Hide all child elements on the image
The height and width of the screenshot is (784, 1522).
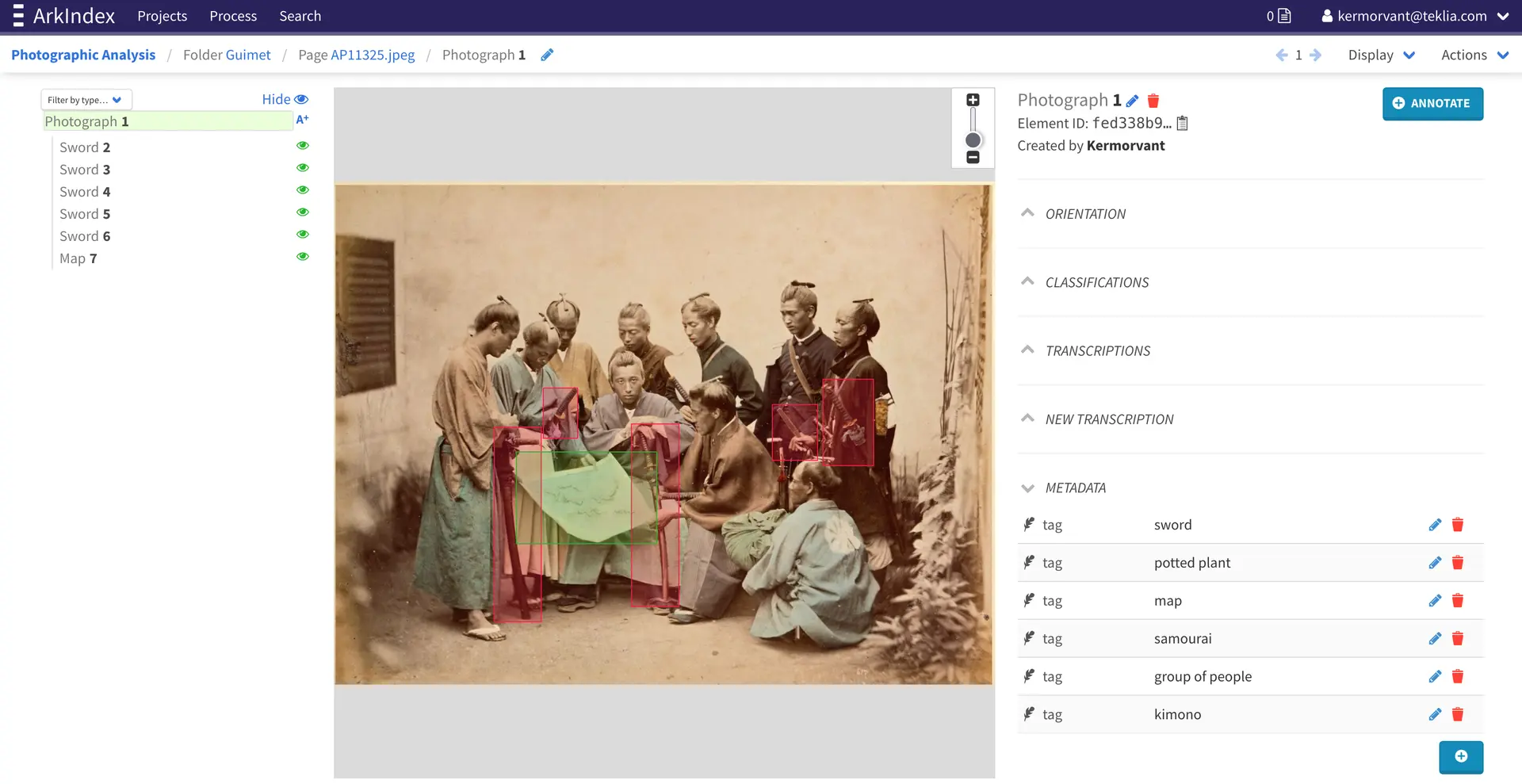pos(285,99)
